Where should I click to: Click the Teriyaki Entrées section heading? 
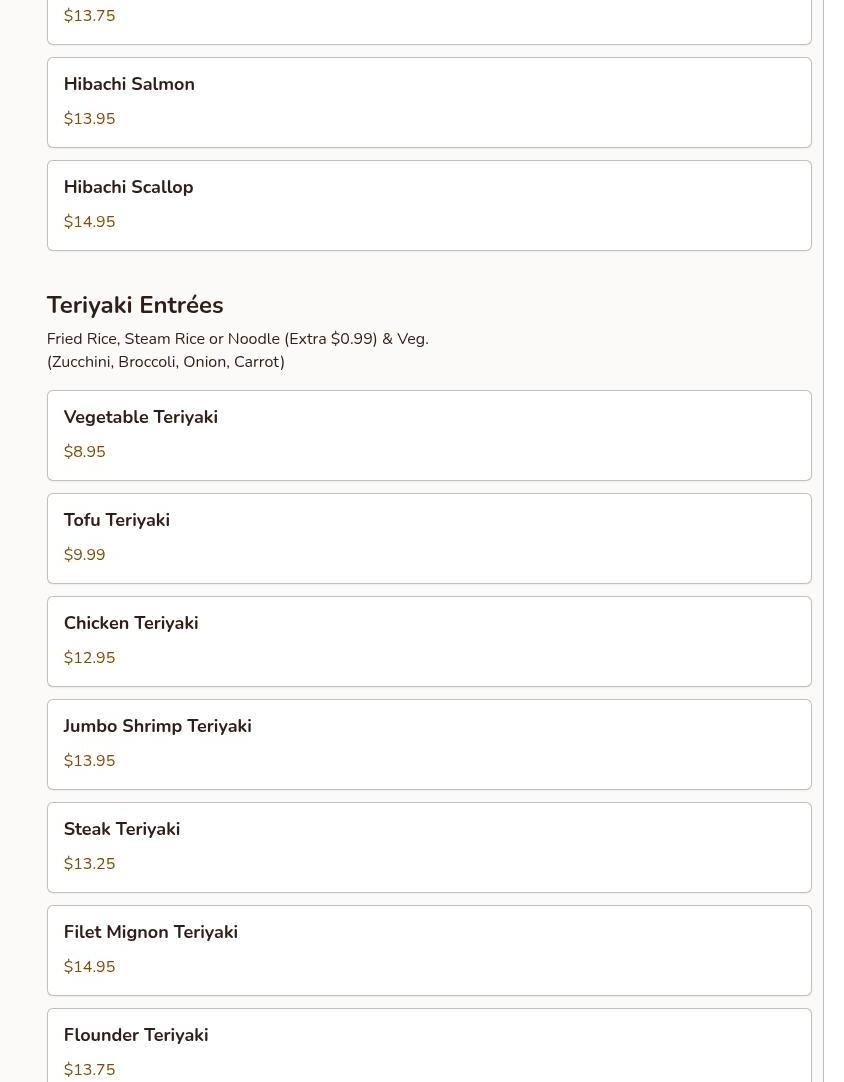(x=135, y=305)
